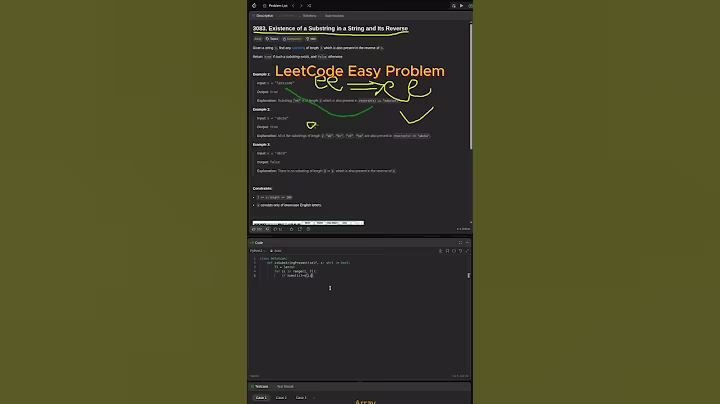
Task: Reset code to default with undo icon
Action: pos(461,251)
